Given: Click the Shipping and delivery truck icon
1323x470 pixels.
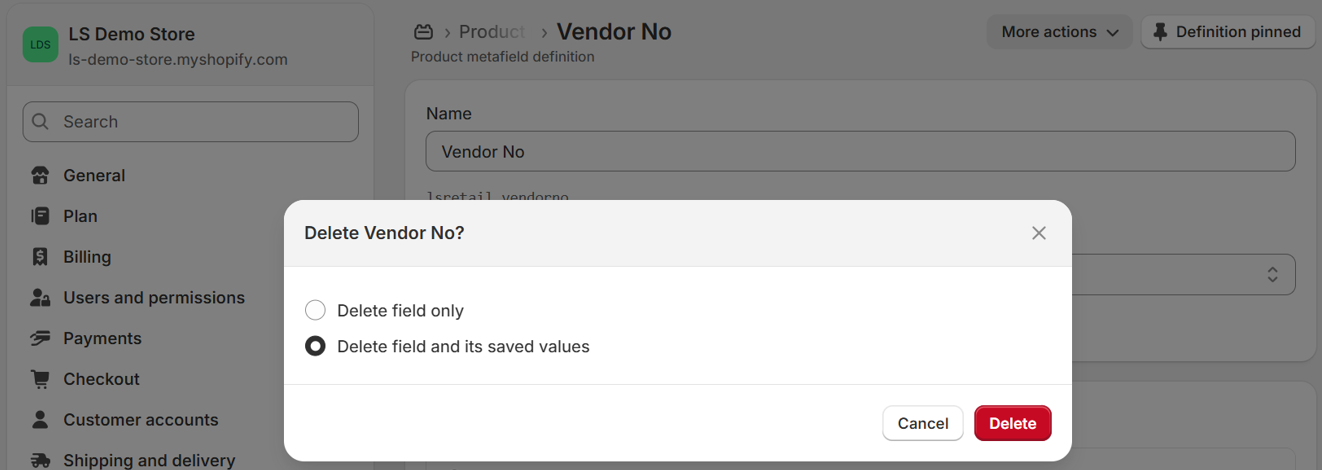Looking at the screenshot, I should pyautogui.click(x=40, y=460).
